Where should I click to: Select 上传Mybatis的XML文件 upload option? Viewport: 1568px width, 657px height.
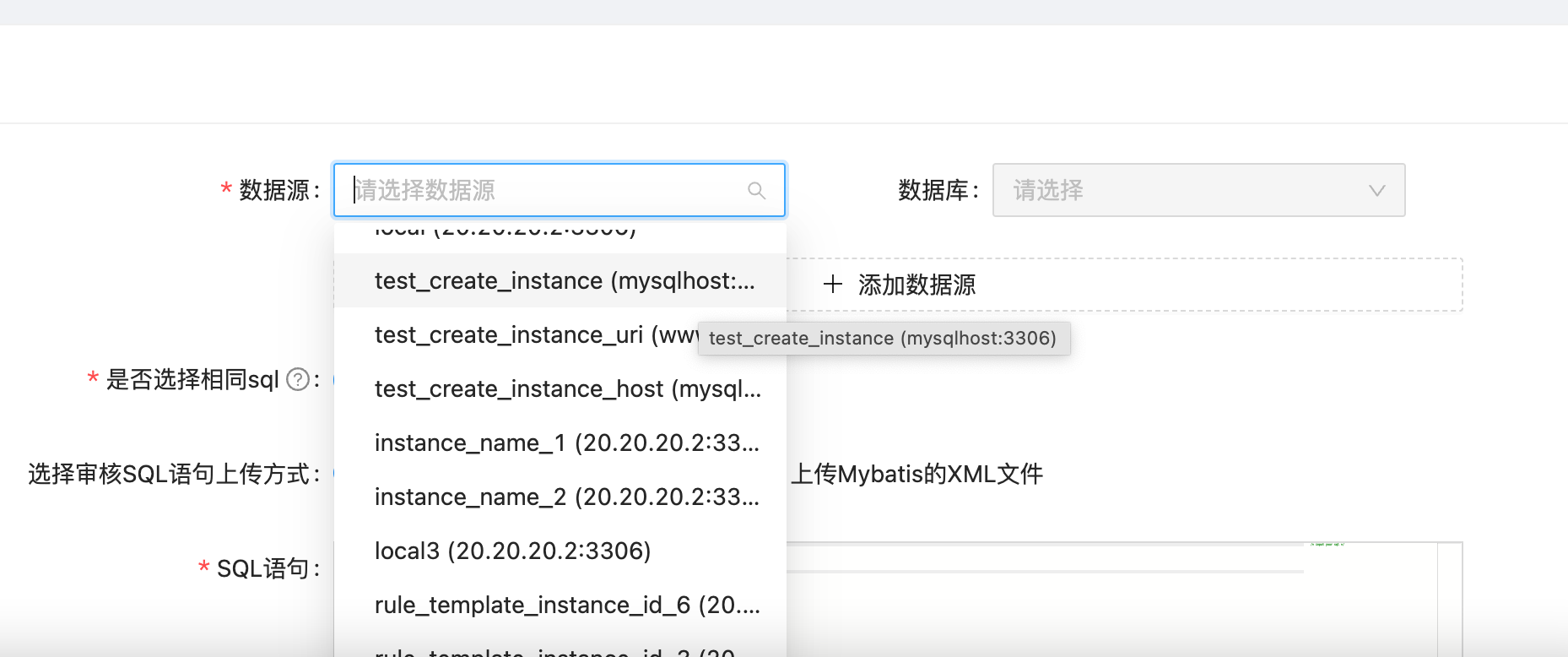pyautogui.click(x=916, y=474)
